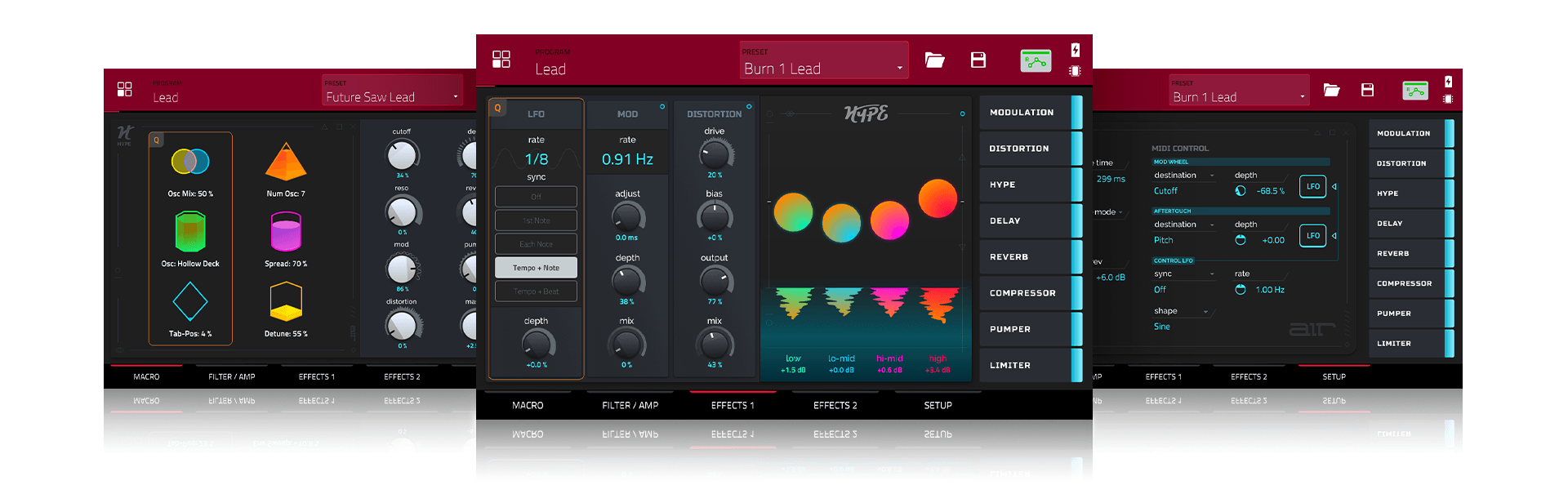Click the save disk icon in center window
The width and height of the screenshot is (1568, 494).
pyautogui.click(x=978, y=60)
